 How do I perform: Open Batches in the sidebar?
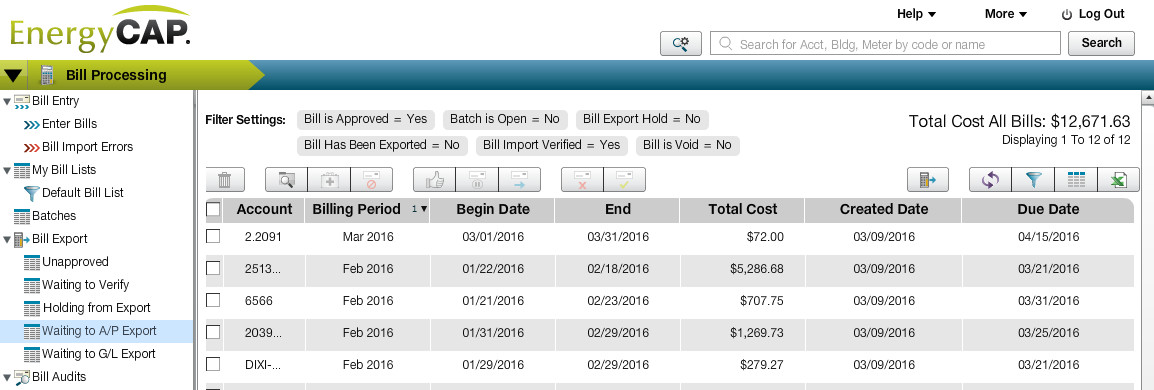point(54,216)
